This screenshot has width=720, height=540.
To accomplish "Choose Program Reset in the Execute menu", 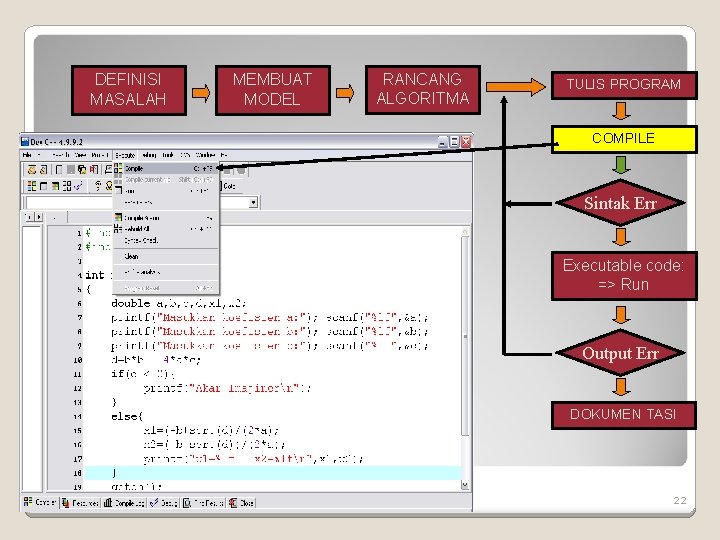I will pos(165,288).
